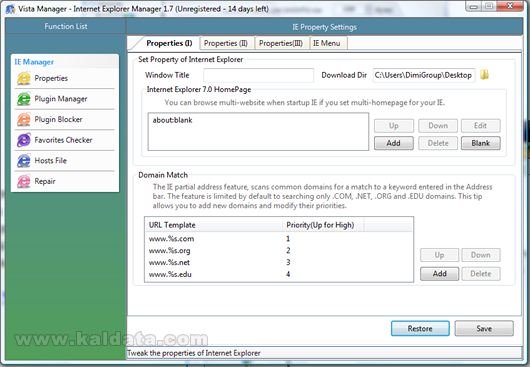Click the Blank homepage button
This screenshot has height=367, width=530.
click(x=480, y=143)
